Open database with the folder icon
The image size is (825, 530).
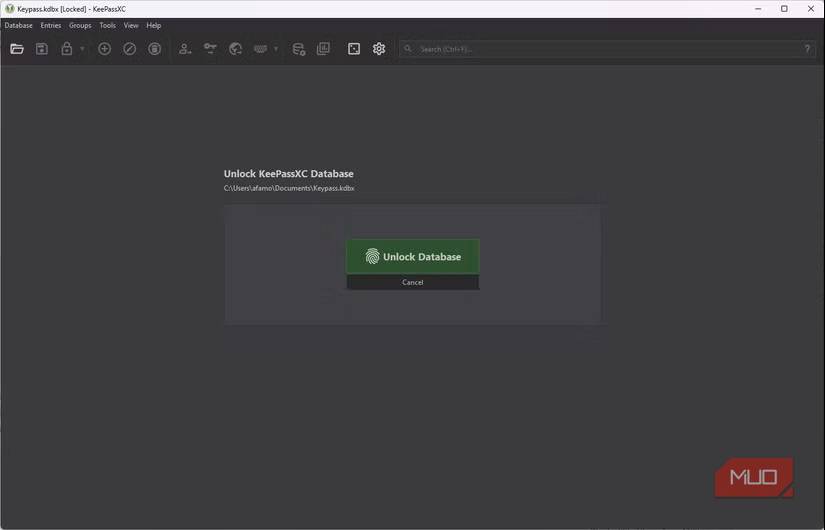(x=17, y=49)
